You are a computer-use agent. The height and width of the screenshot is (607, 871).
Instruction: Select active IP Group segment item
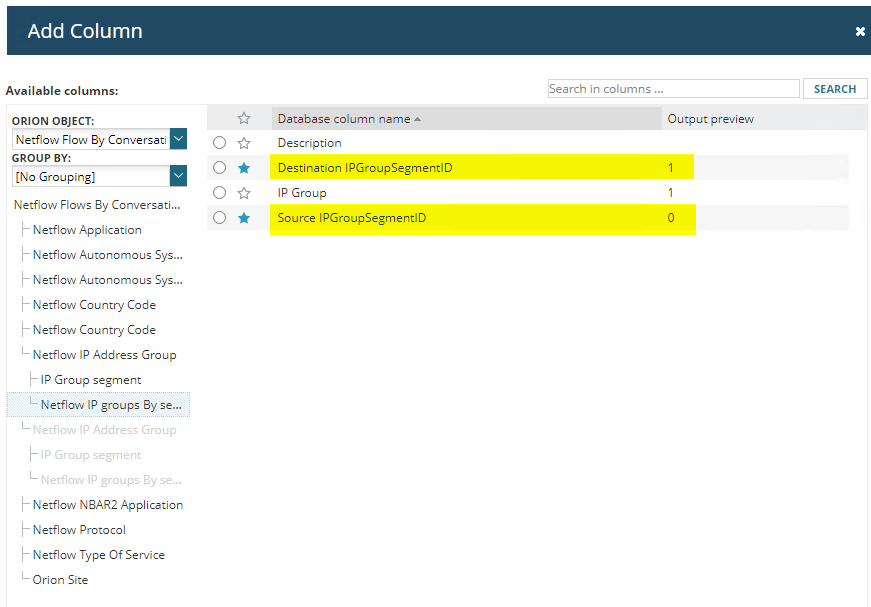(x=91, y=380)
